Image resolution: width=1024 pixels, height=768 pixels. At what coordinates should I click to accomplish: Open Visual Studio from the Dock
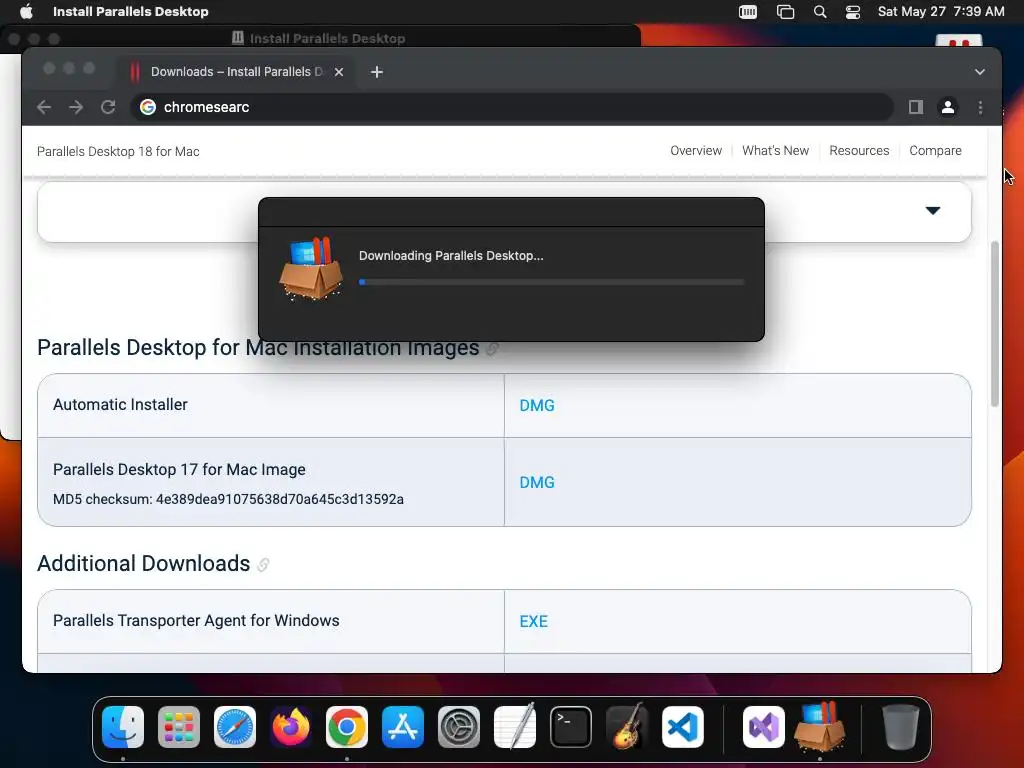click(x=763, y=727)
